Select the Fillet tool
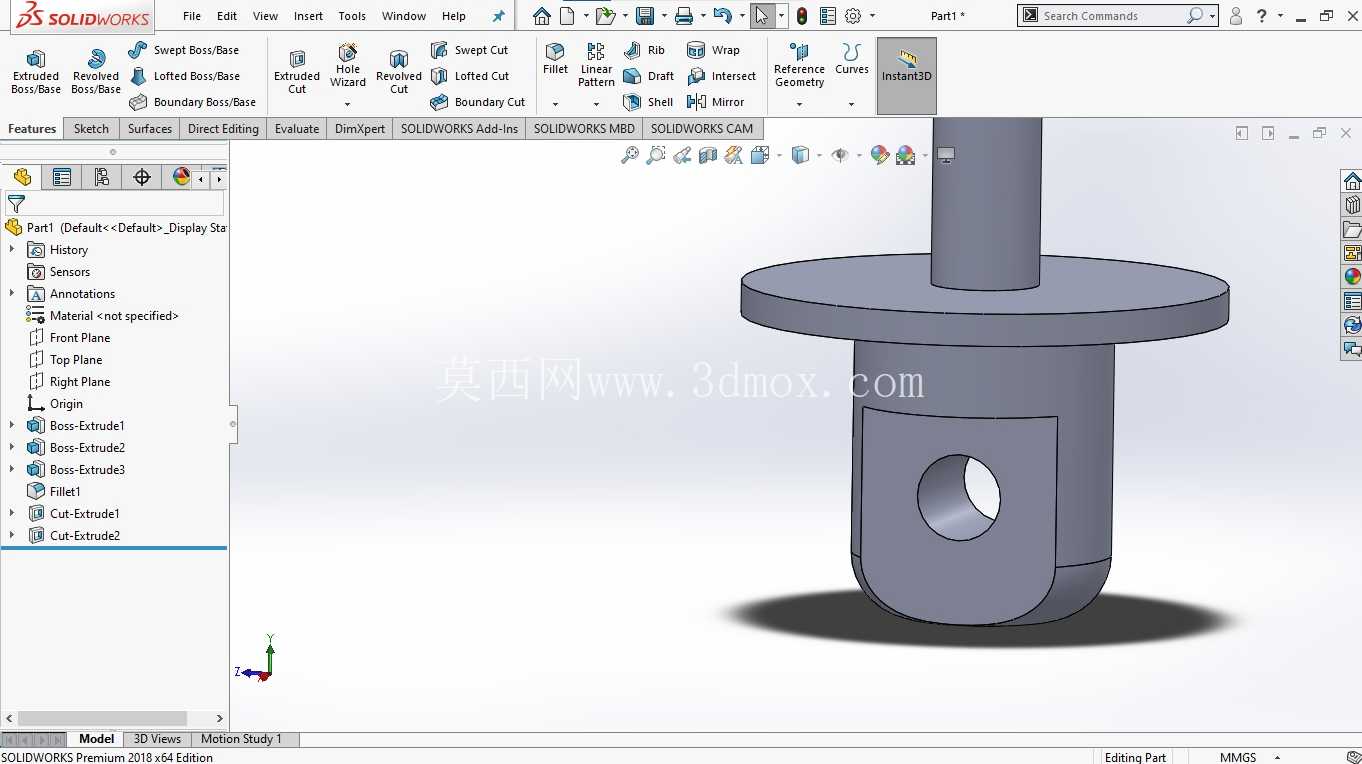This screenshot has width=1362, height=764. [555, 59]
